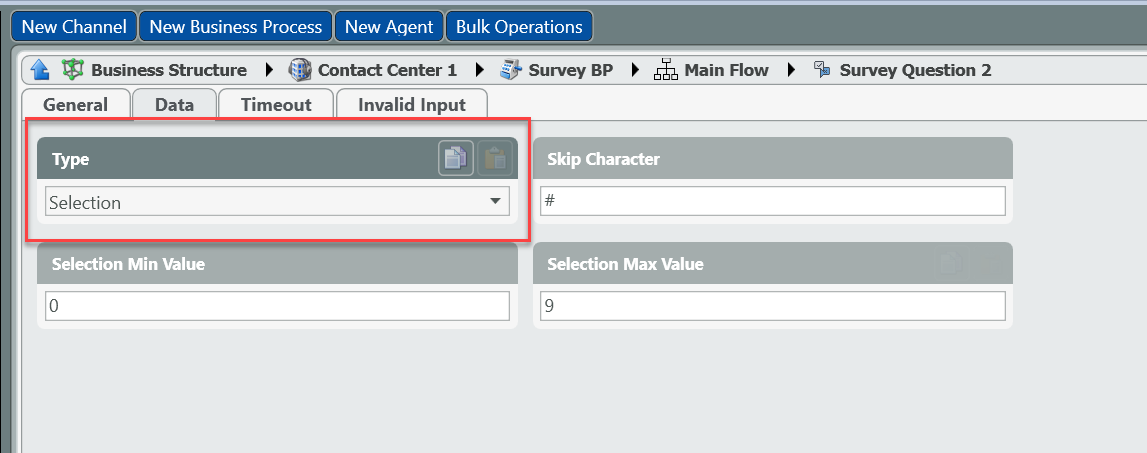This screenshot has width=1147, height=453.
Task: Expand the arrow after Business Structure
Action: (x=268, y=70)
